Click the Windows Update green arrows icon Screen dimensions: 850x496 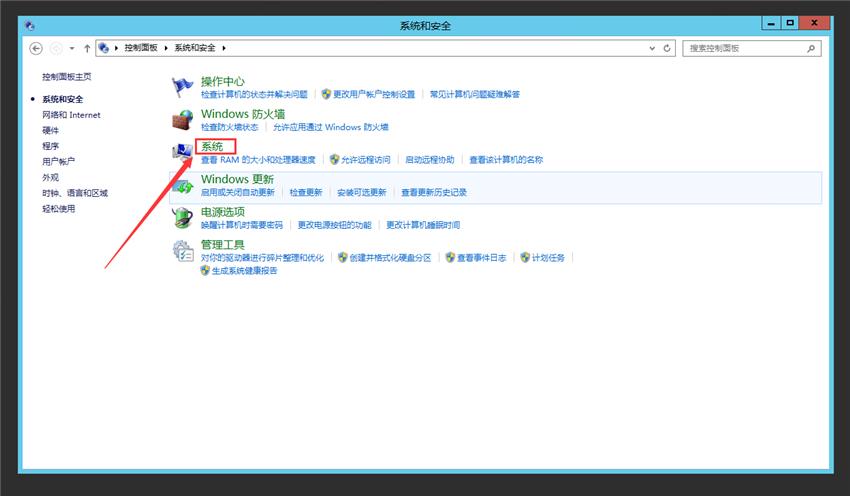point(183,186)
